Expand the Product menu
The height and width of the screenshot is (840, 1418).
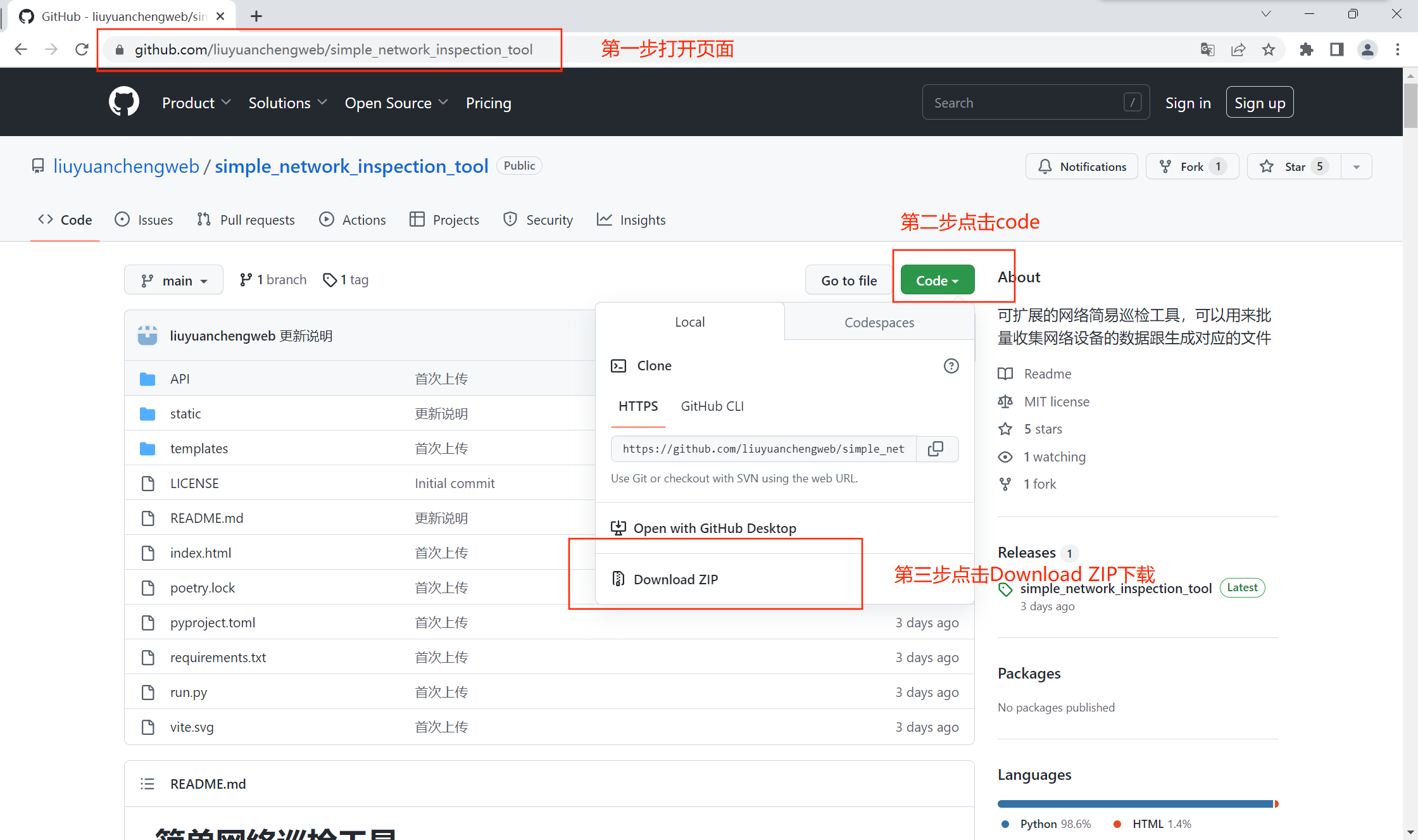196,103
